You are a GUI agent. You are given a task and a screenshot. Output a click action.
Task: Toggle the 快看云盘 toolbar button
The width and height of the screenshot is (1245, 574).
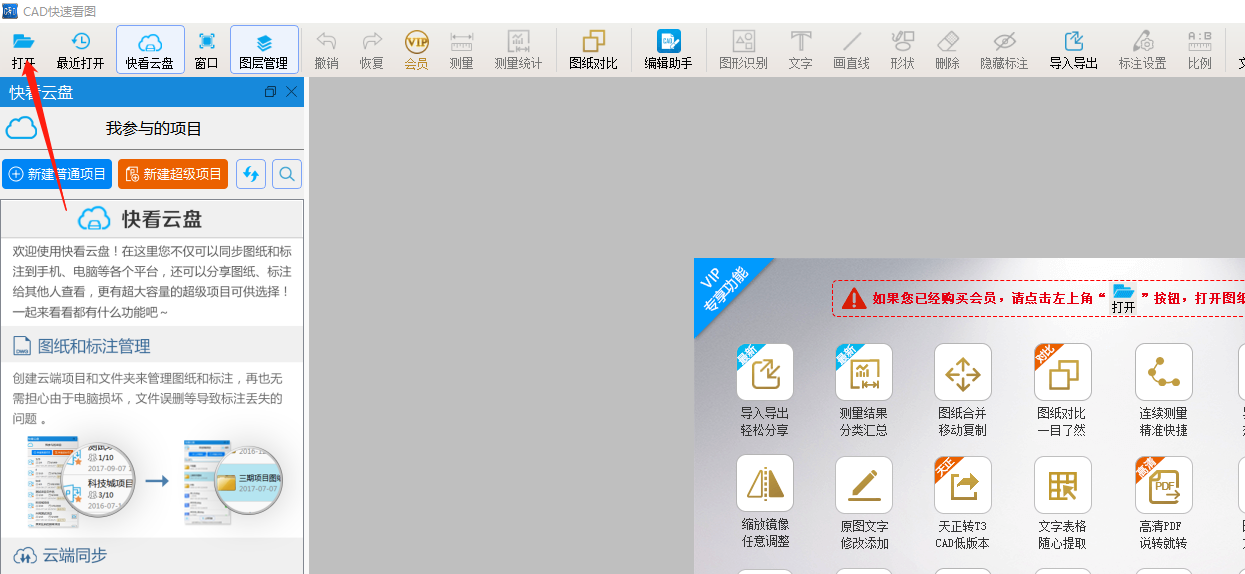point(150,50)
